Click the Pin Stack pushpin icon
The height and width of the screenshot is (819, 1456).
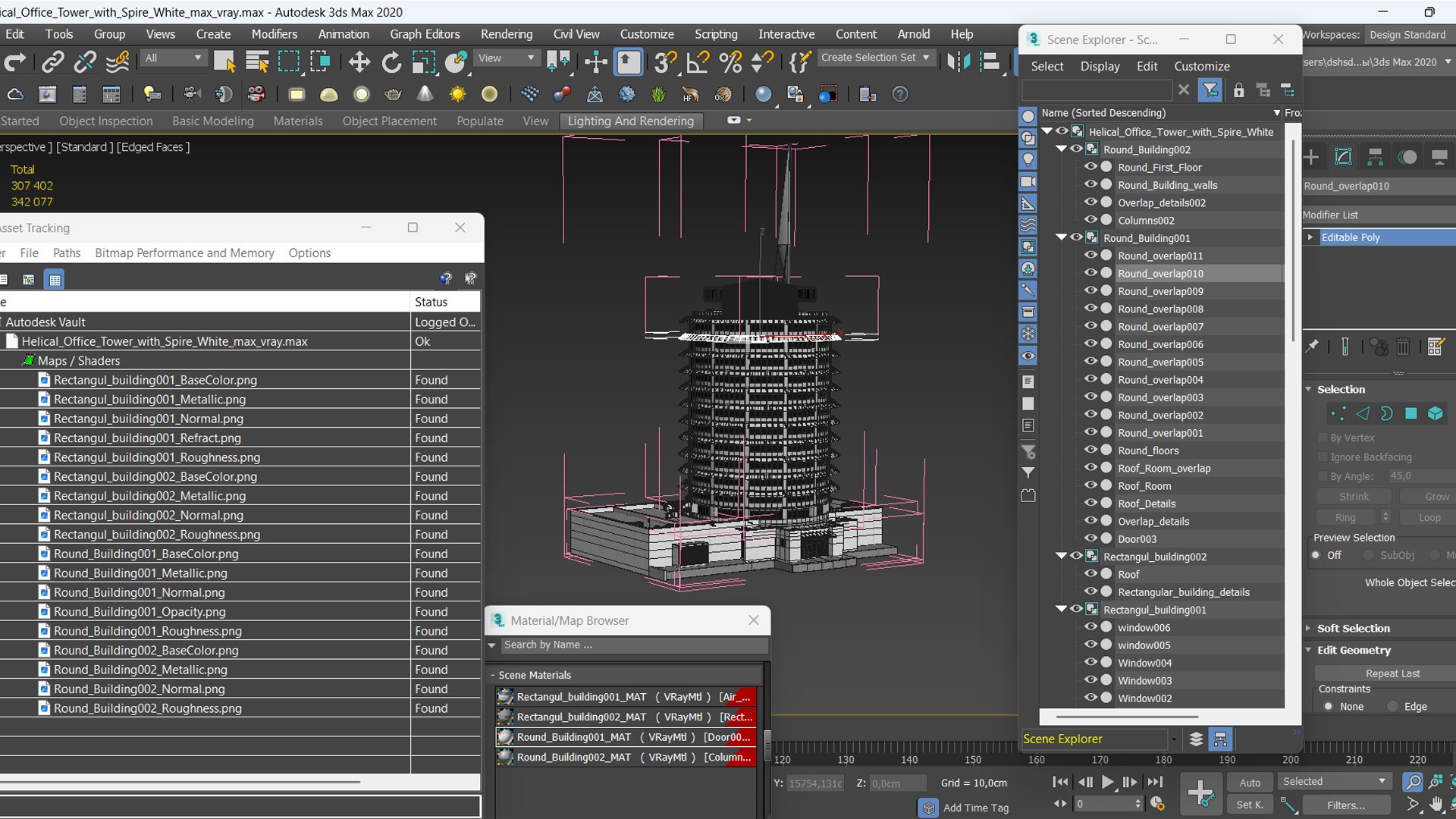coord(1312,347)
